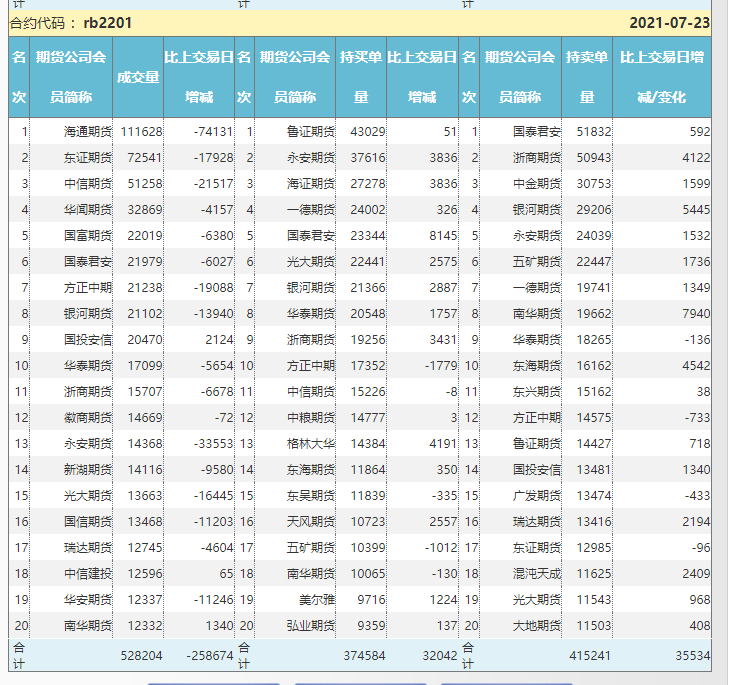Select volume value 111628
This screenshot has height=685, width=729.
[x=141, y=132]
